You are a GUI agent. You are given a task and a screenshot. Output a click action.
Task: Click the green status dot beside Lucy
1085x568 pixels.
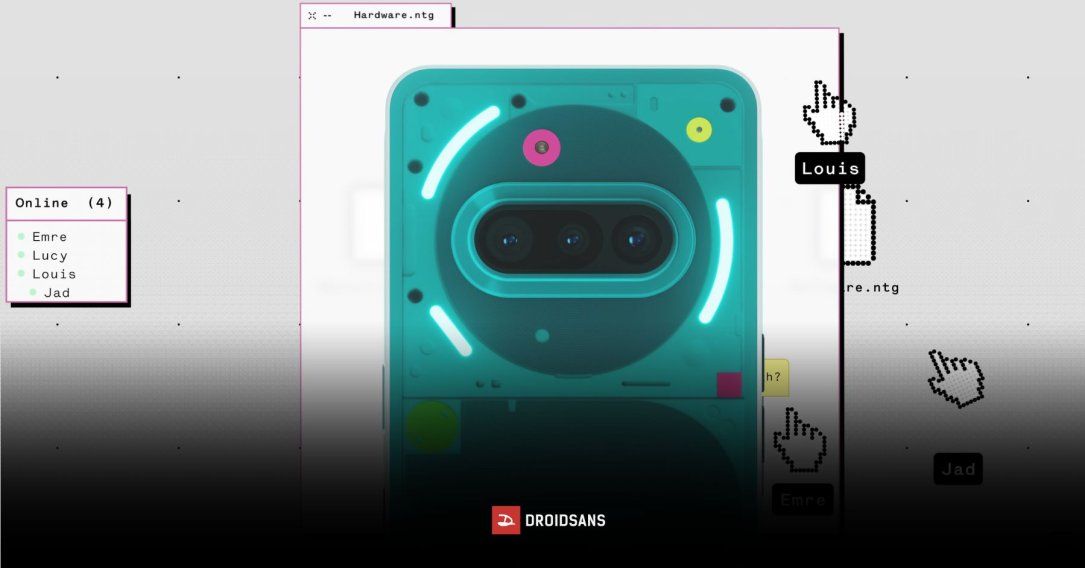tap(21, 256)
